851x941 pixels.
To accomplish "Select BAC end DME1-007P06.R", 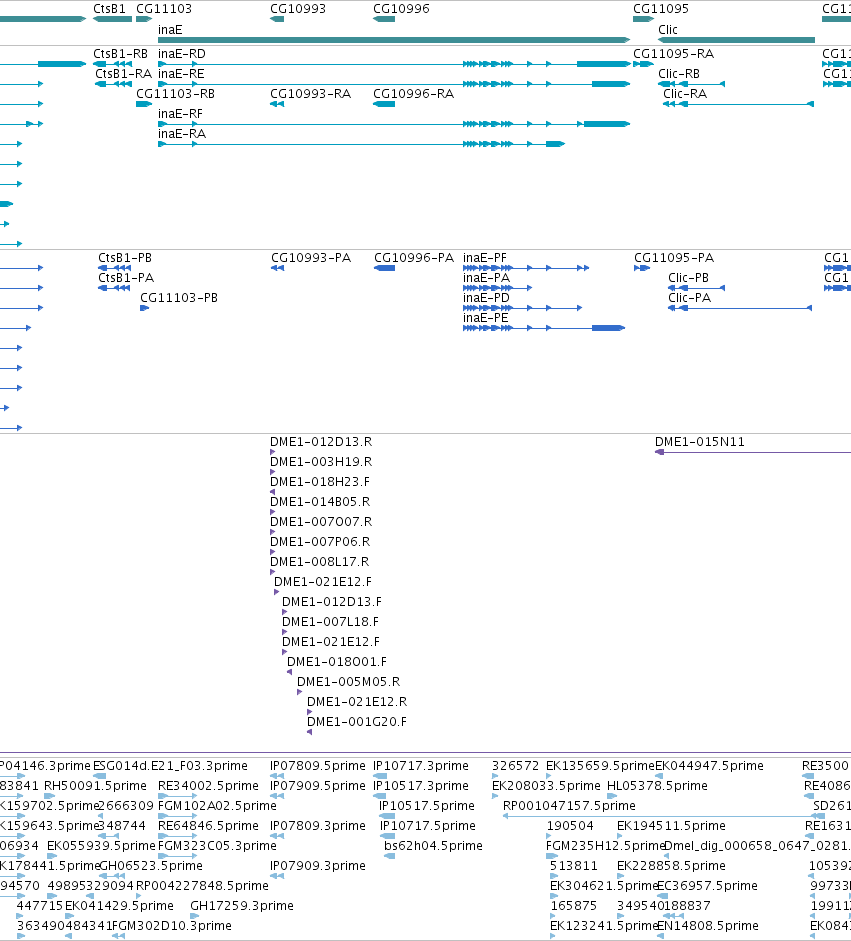I will tap(272, 552).
